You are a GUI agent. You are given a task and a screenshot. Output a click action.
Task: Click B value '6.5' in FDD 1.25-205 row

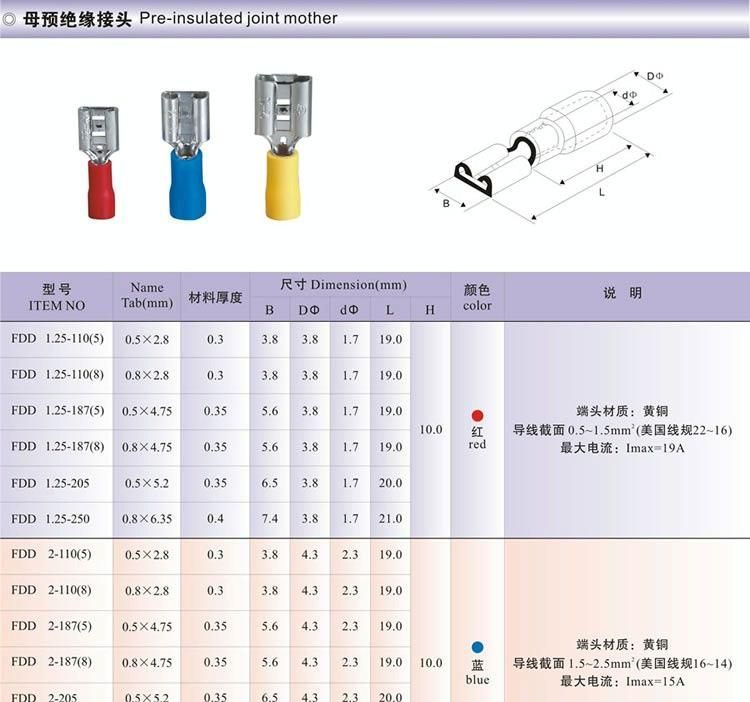pos(270,483)
